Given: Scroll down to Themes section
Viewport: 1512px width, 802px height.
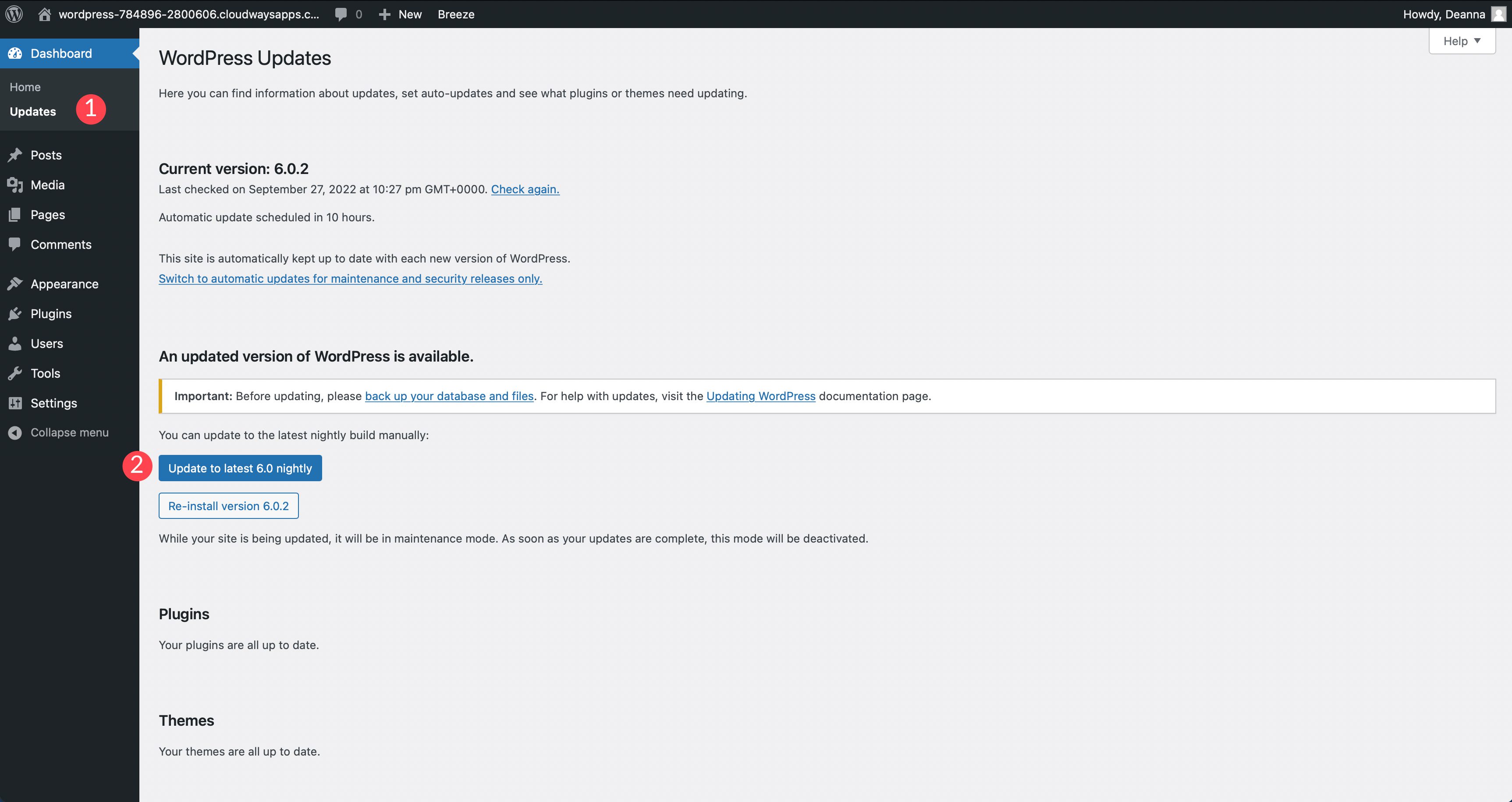Looking at the screenshot, I should click(x=186, y=720).
